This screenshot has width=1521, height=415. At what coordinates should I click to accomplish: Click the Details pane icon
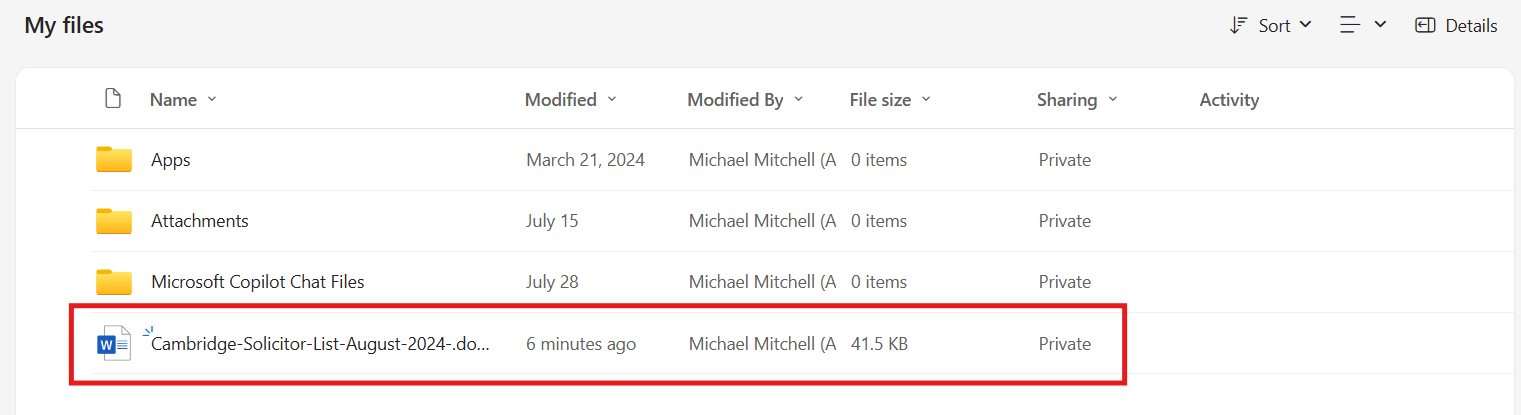tap(1426, 26)
